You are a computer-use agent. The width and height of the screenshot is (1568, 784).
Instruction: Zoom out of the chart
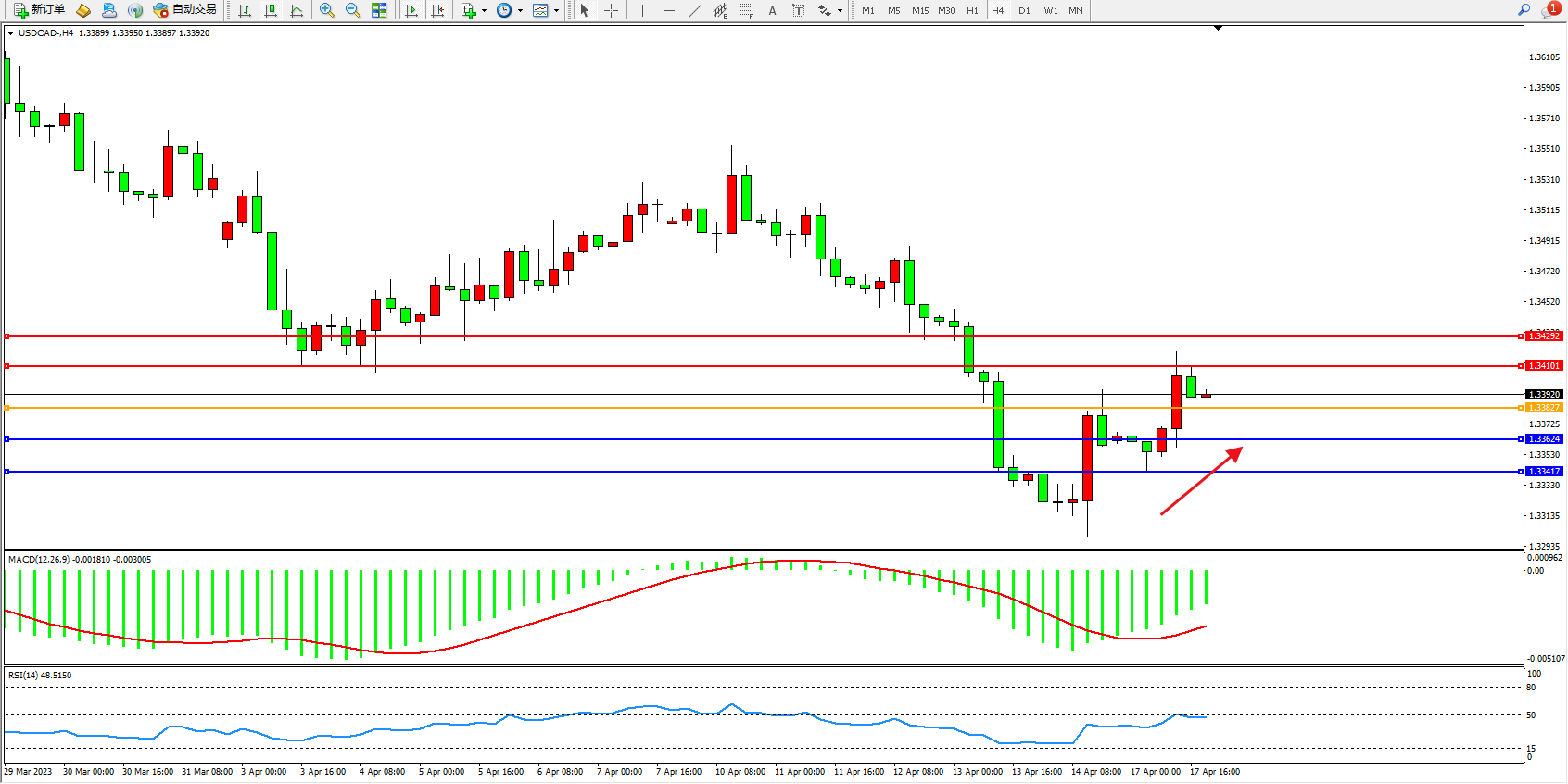(x=353, y=10)
